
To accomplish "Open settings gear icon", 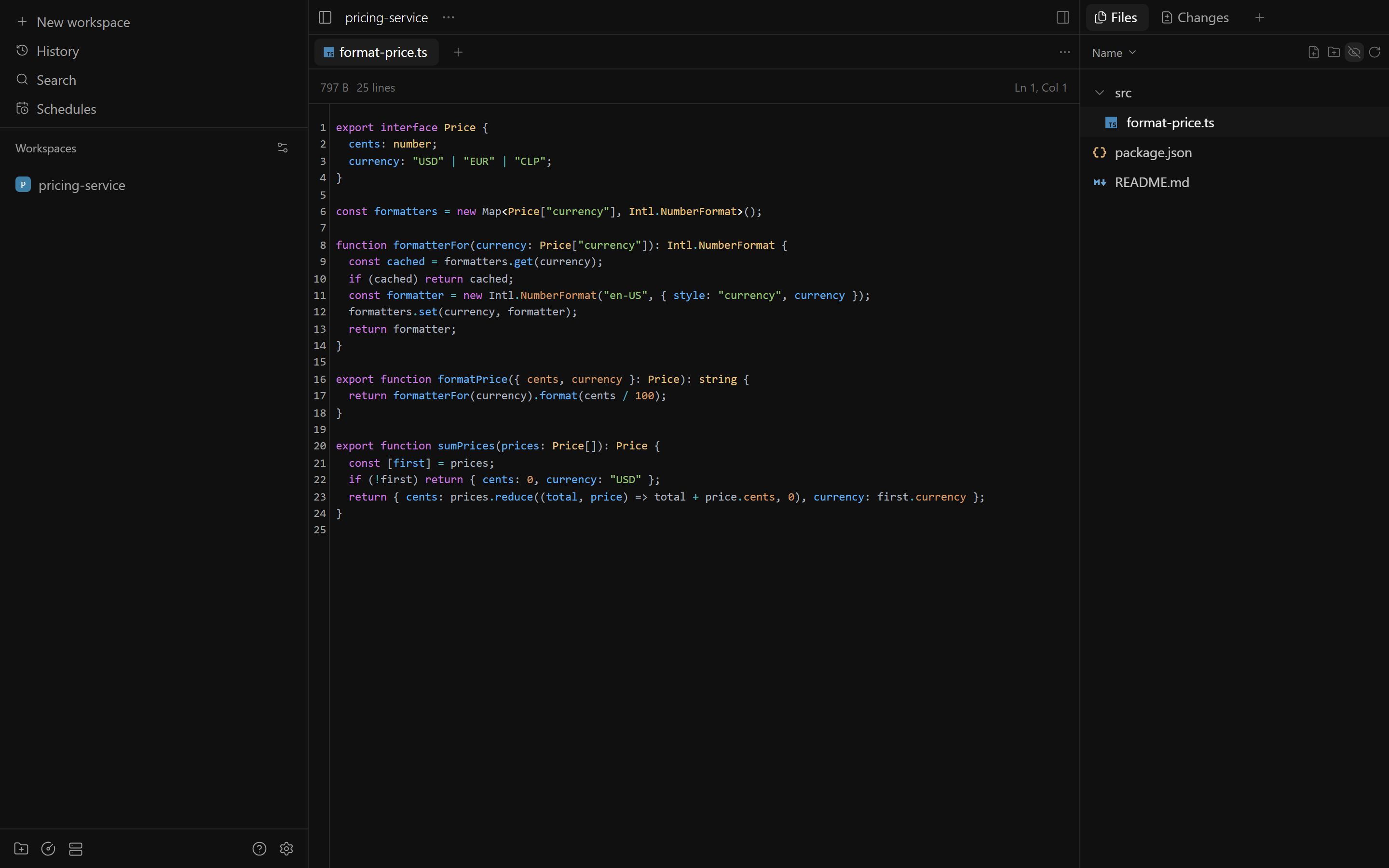I will (286, 849).
